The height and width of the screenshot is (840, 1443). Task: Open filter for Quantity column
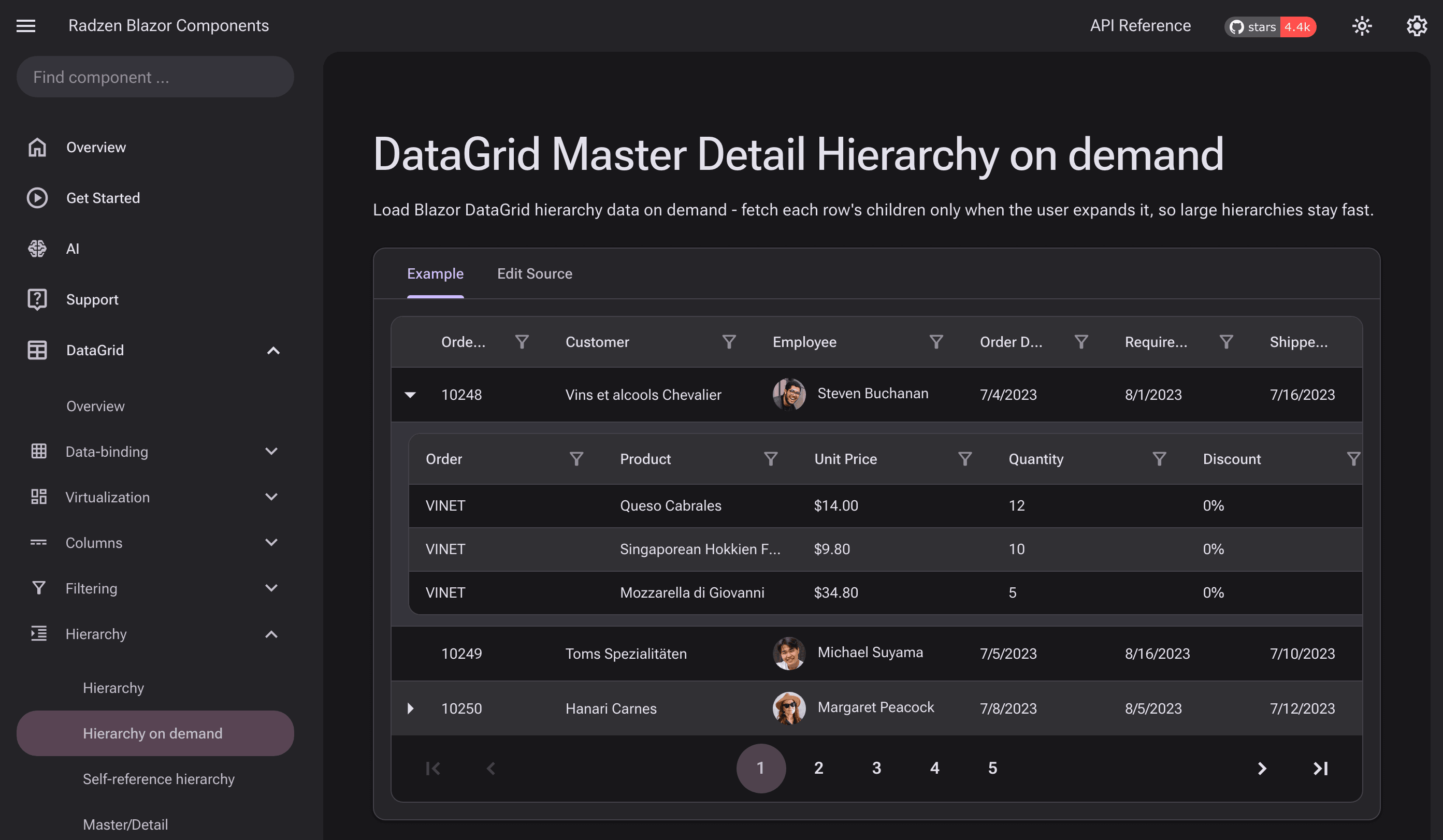(x=1159, y=459)
